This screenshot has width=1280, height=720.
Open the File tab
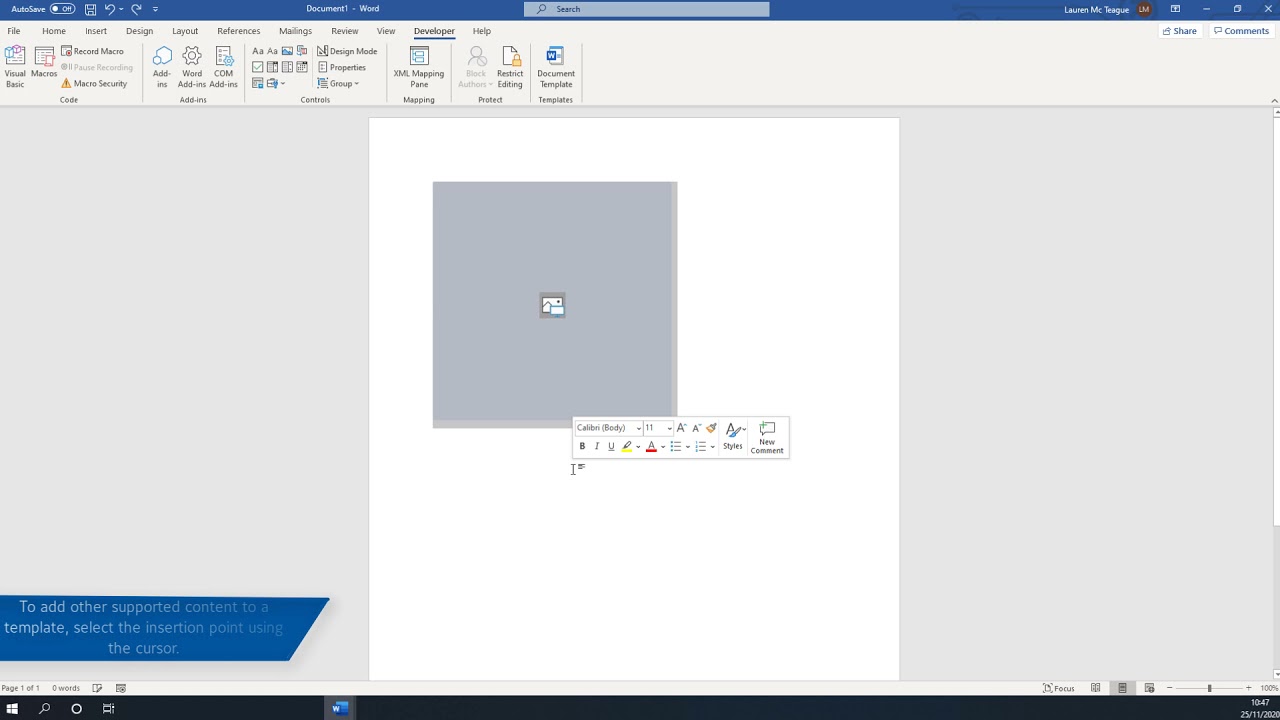[14, 31]
